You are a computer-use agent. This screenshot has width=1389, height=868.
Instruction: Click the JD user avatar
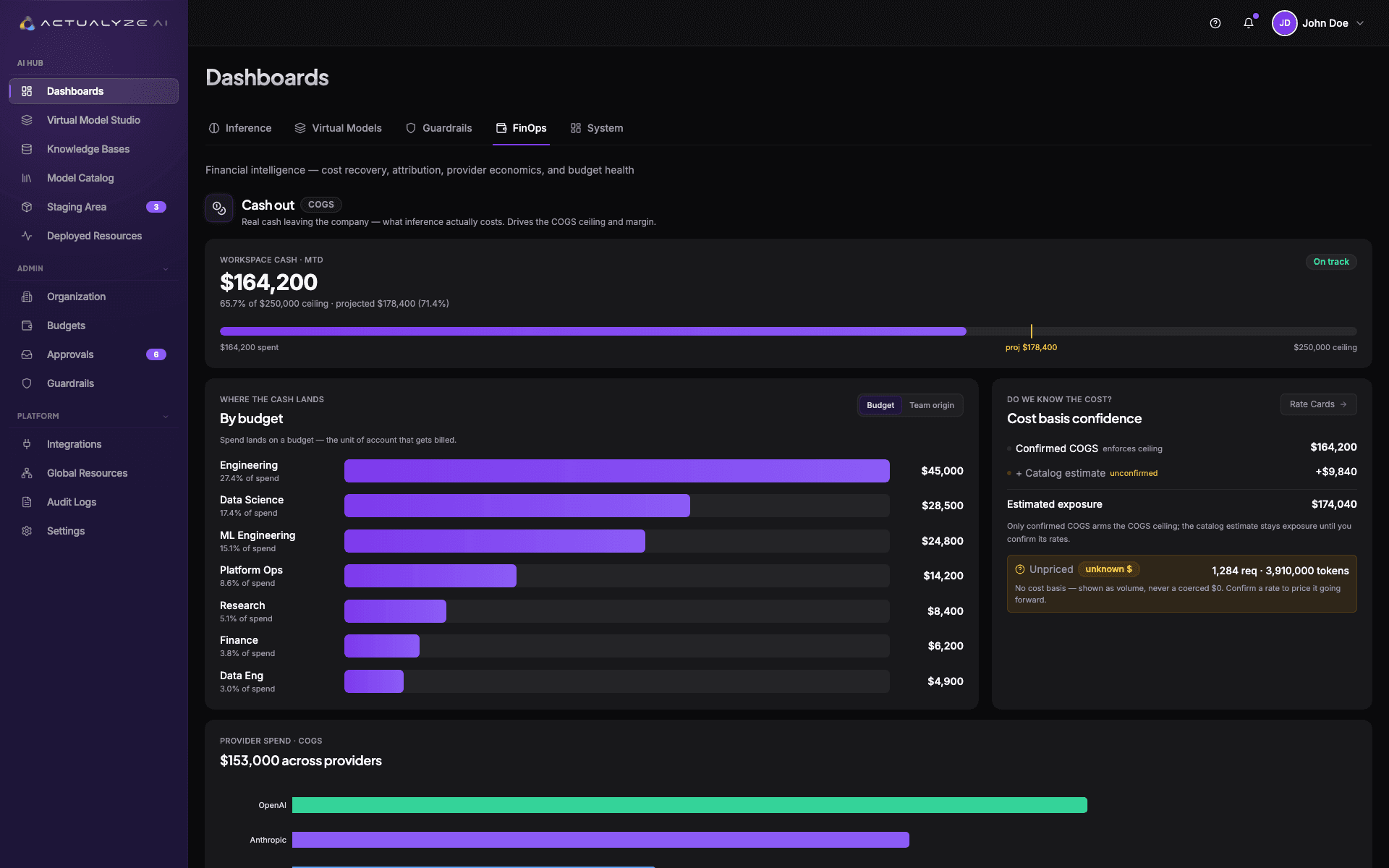(x=1284, y=23)
